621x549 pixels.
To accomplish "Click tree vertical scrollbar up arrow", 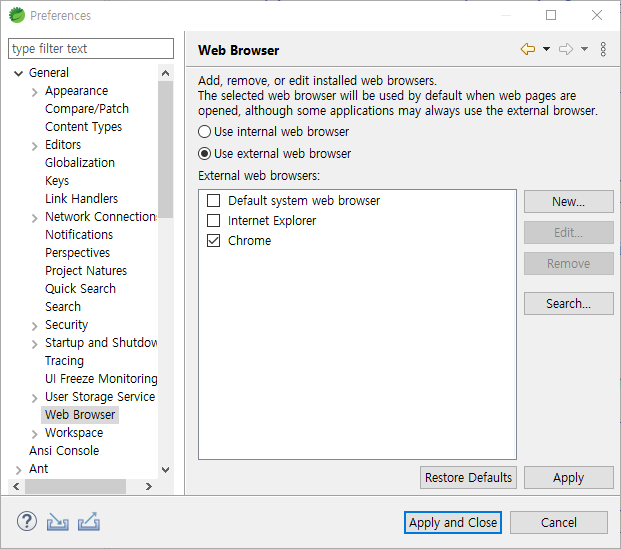I will [x=166, y=73].
